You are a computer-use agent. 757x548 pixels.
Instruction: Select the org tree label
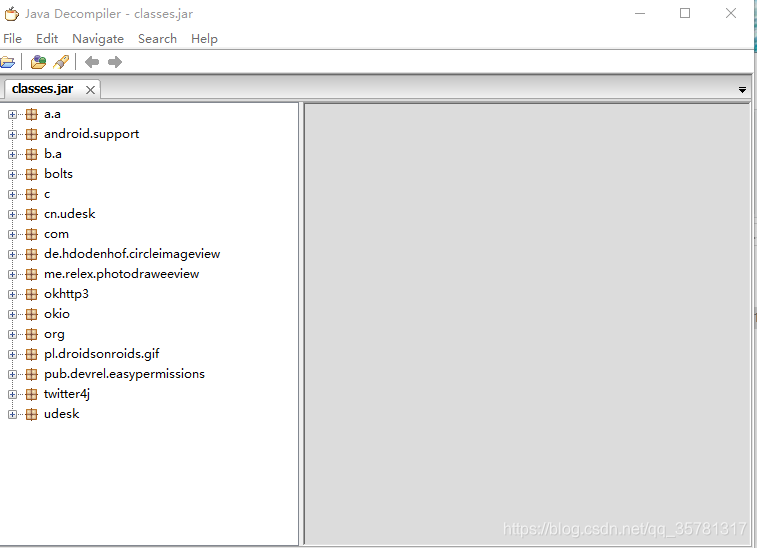click(x=54, y=335)
